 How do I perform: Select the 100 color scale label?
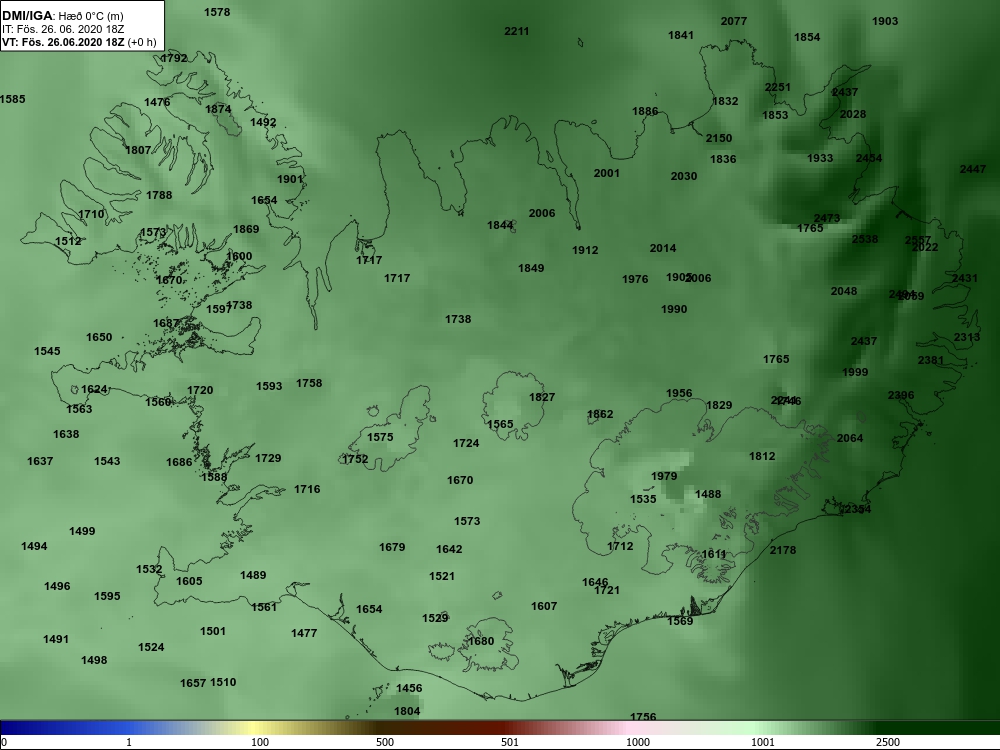point(260,742)
